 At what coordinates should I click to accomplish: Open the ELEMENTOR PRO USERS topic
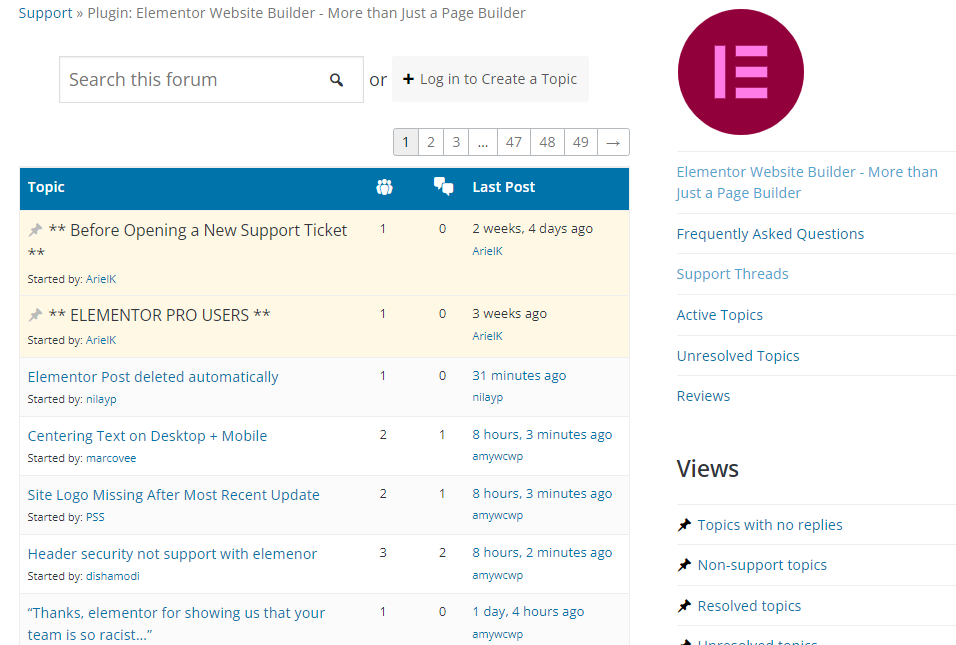click(x=159, y=315)
